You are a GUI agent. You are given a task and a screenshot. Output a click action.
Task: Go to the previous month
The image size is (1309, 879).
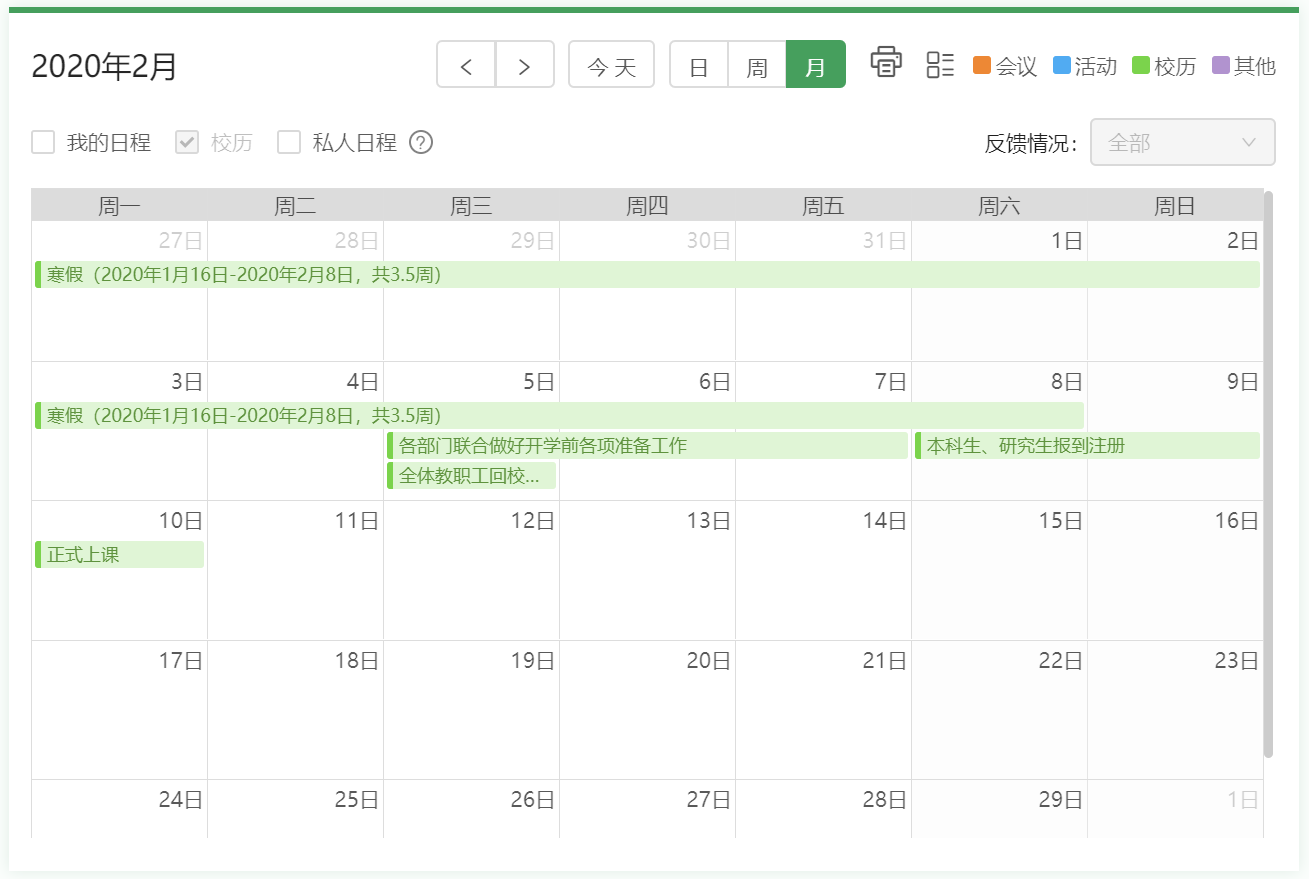(466, 65)
